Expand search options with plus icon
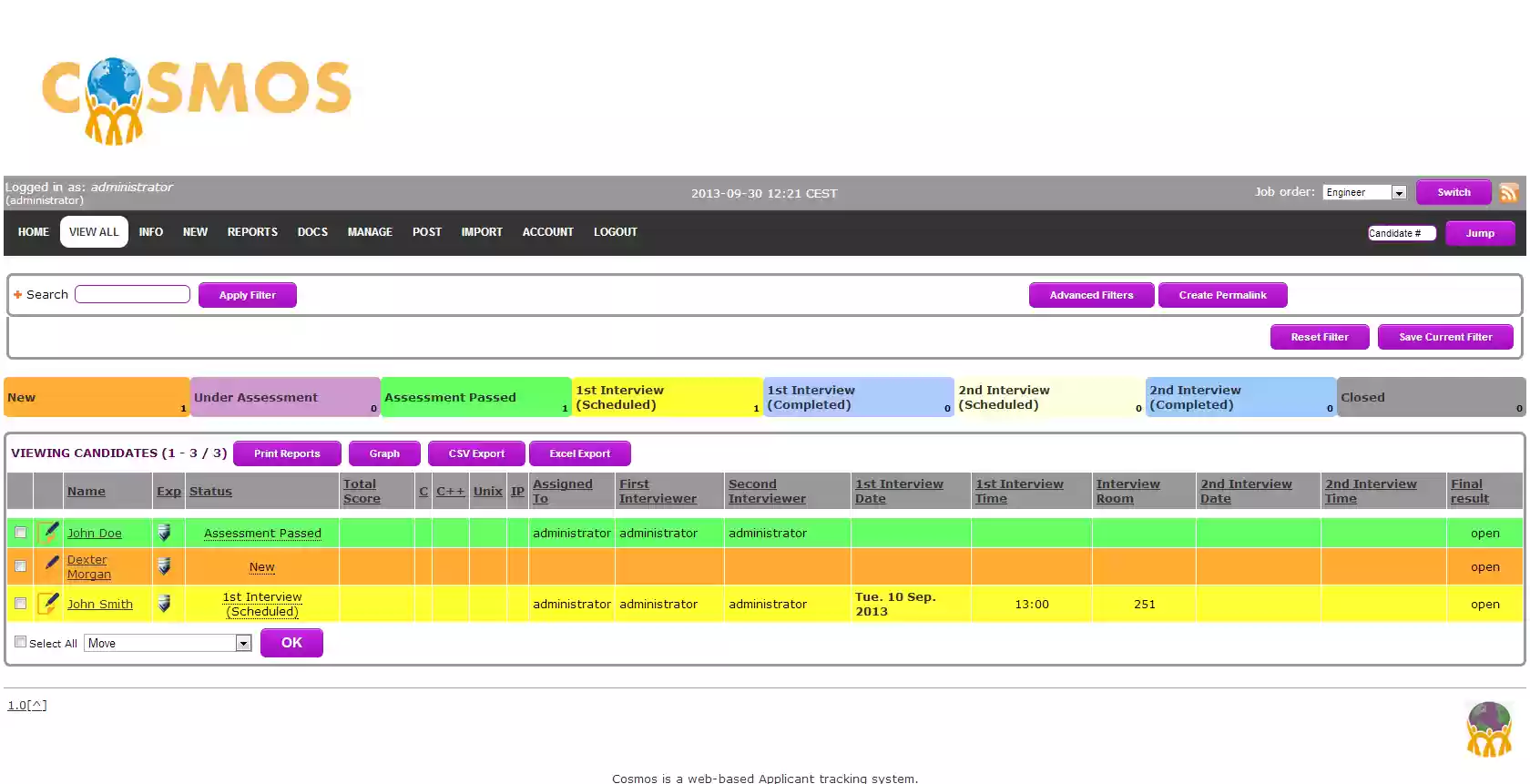Screen dimensions: 1530x784 (17, 295)
